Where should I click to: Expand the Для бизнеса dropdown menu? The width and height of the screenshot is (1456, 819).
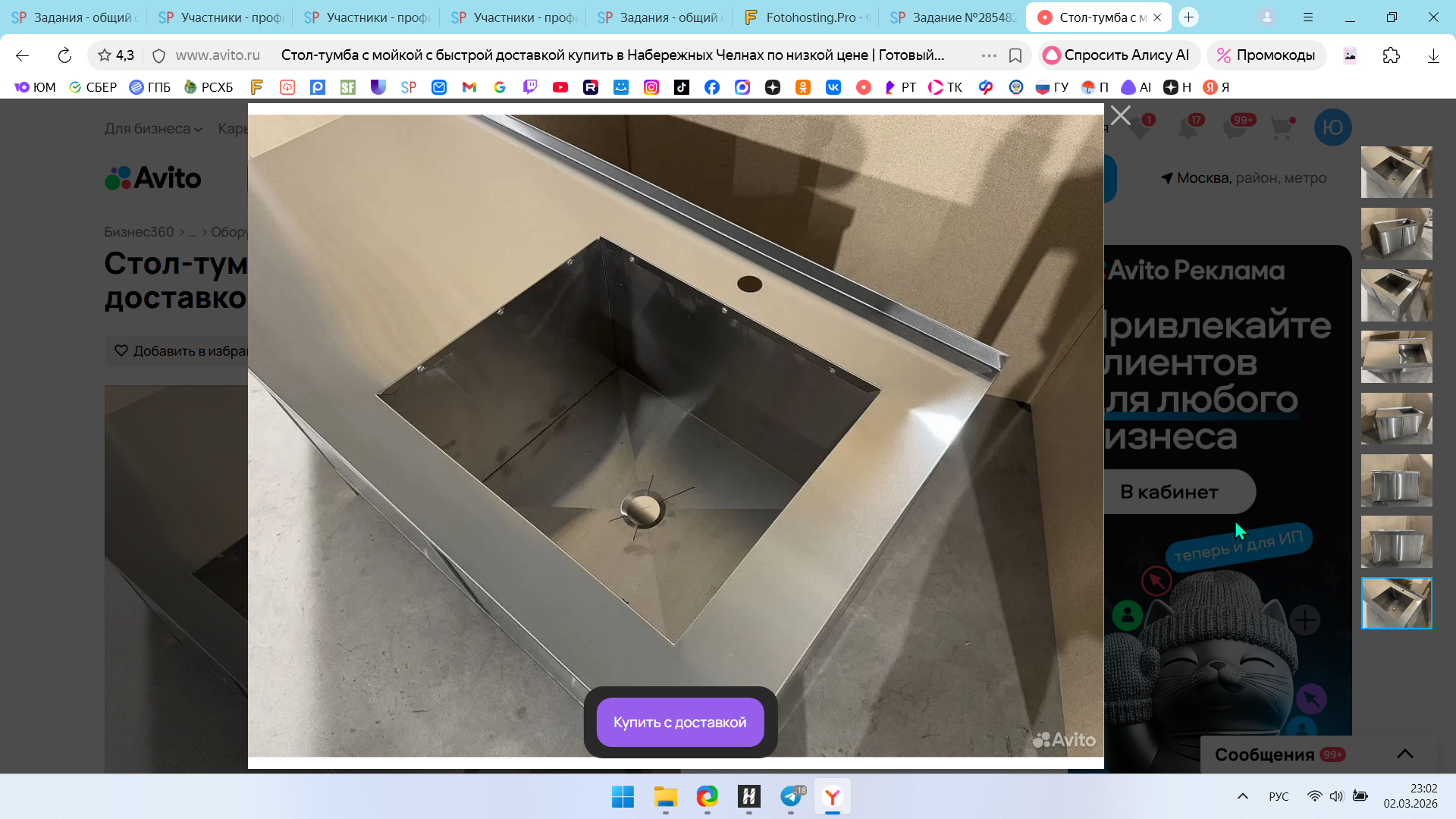153,128
